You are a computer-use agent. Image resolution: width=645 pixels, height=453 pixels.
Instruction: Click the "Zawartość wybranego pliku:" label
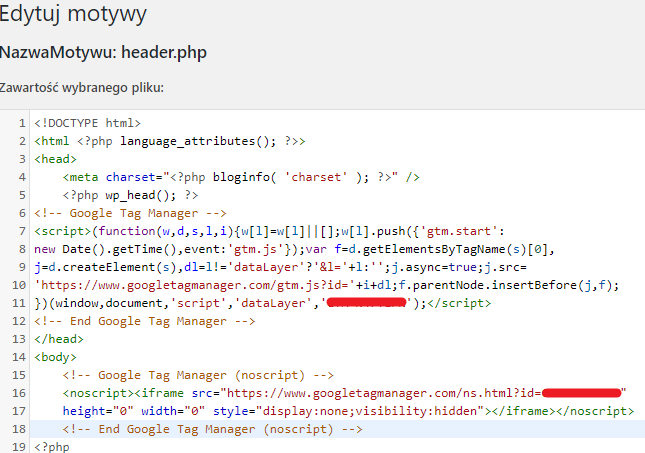(82, 88)
